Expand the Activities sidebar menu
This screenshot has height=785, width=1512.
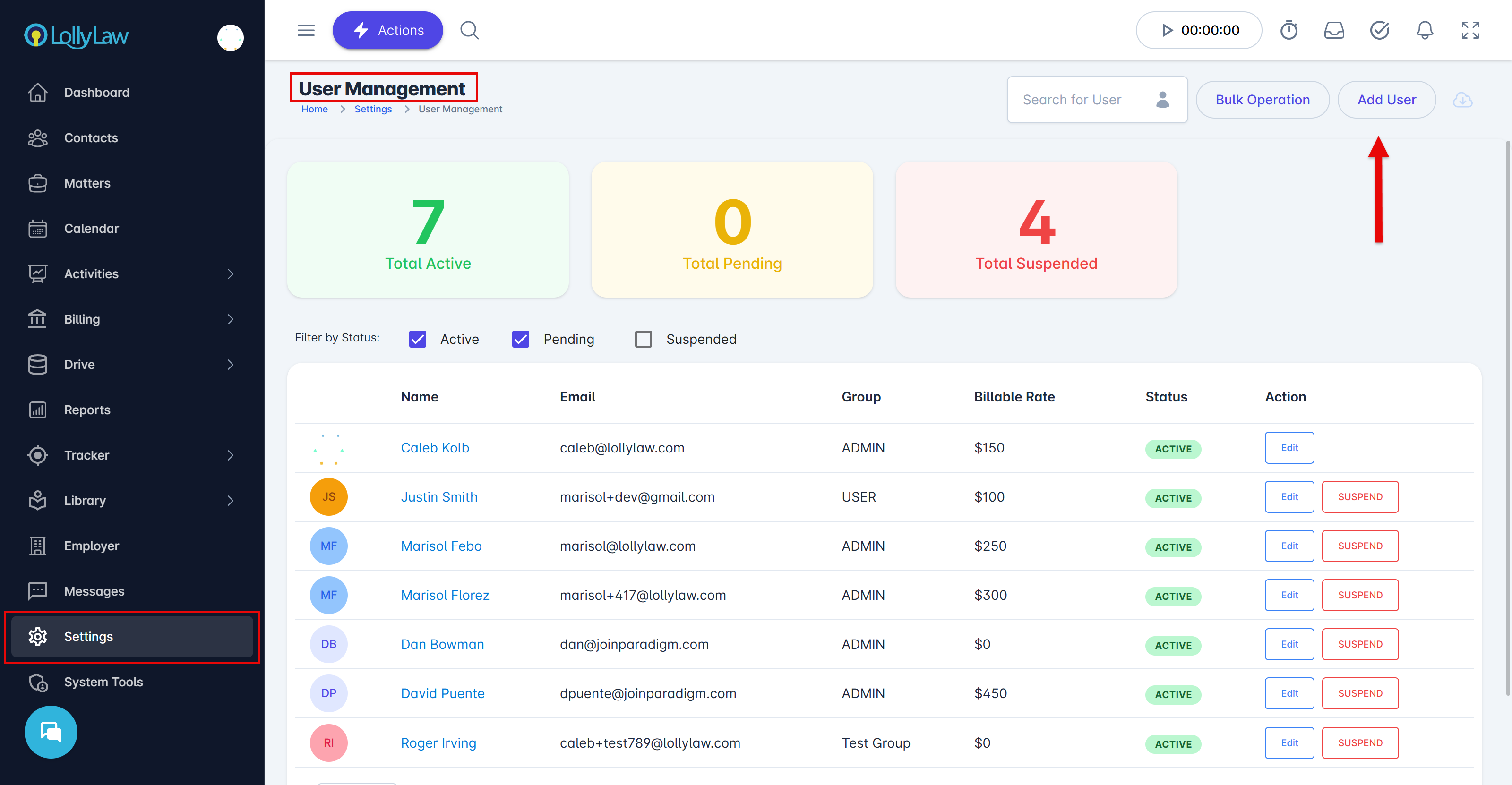pyautogui.click(x=230, y=274)
